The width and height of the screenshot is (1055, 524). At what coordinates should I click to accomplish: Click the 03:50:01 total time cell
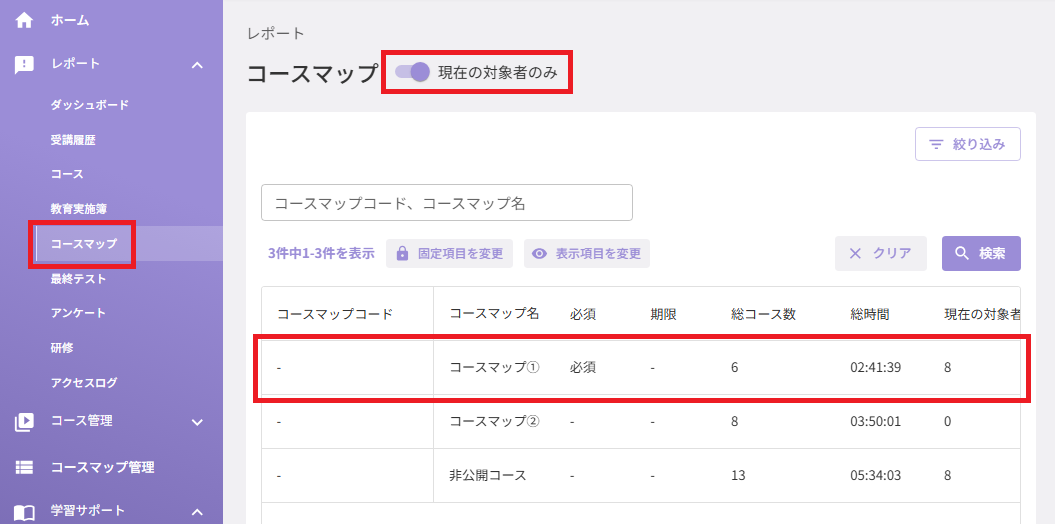point(875,422)
